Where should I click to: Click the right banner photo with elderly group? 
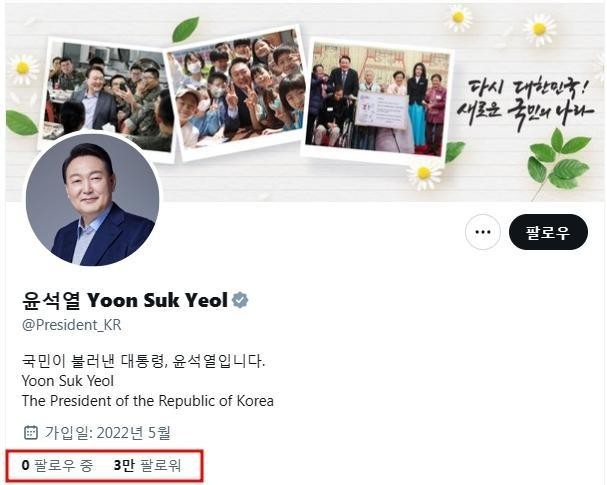[377, 101]
